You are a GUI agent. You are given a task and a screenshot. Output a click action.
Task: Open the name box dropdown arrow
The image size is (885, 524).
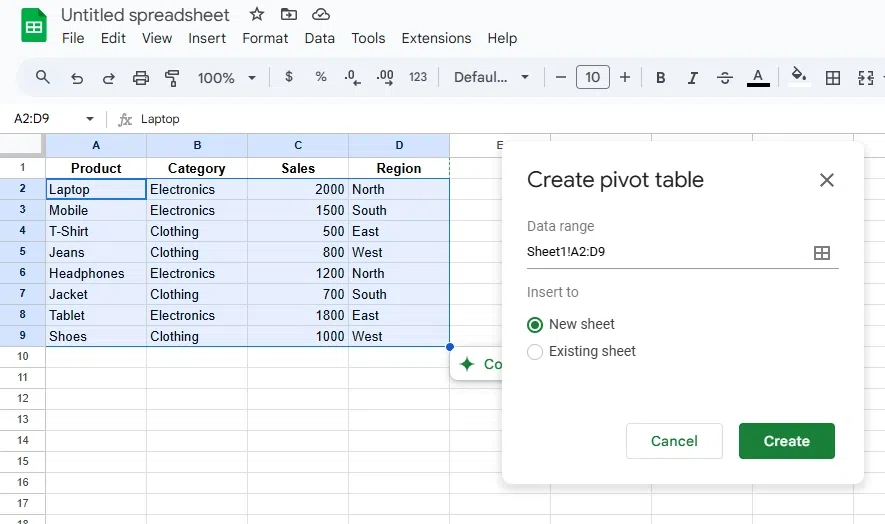(90, 119)
